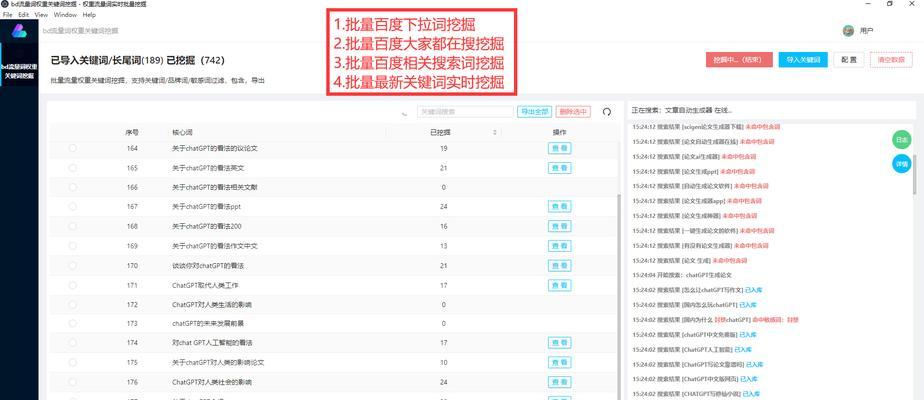924x400 pixels.
Task: Open the File menu
Action: pyautogui.click(x=8, y=14)
